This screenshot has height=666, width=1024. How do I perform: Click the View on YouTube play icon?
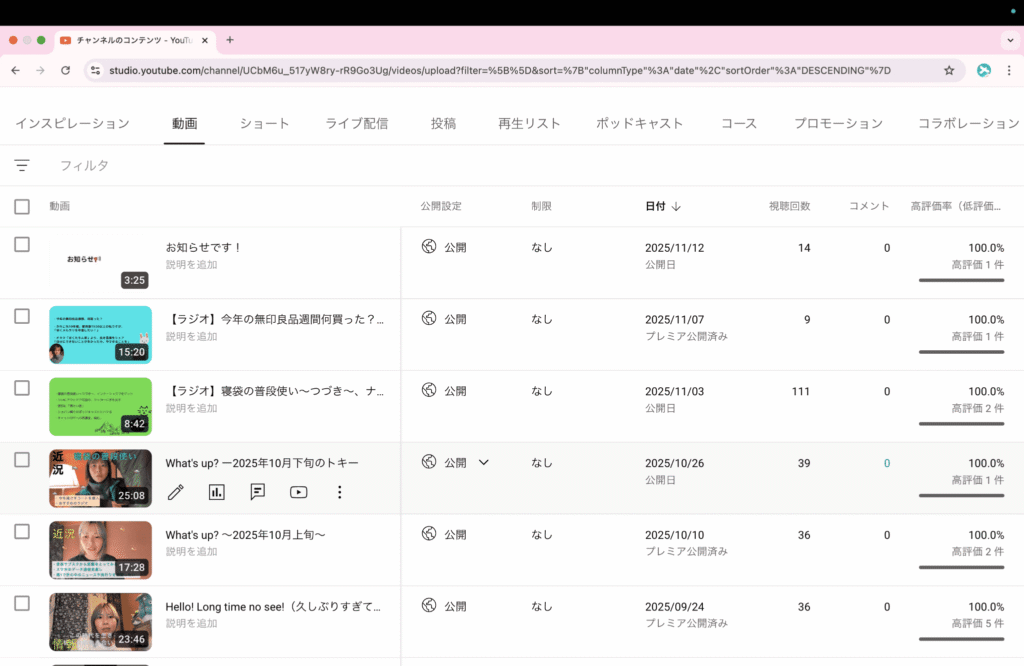[298, 492]
